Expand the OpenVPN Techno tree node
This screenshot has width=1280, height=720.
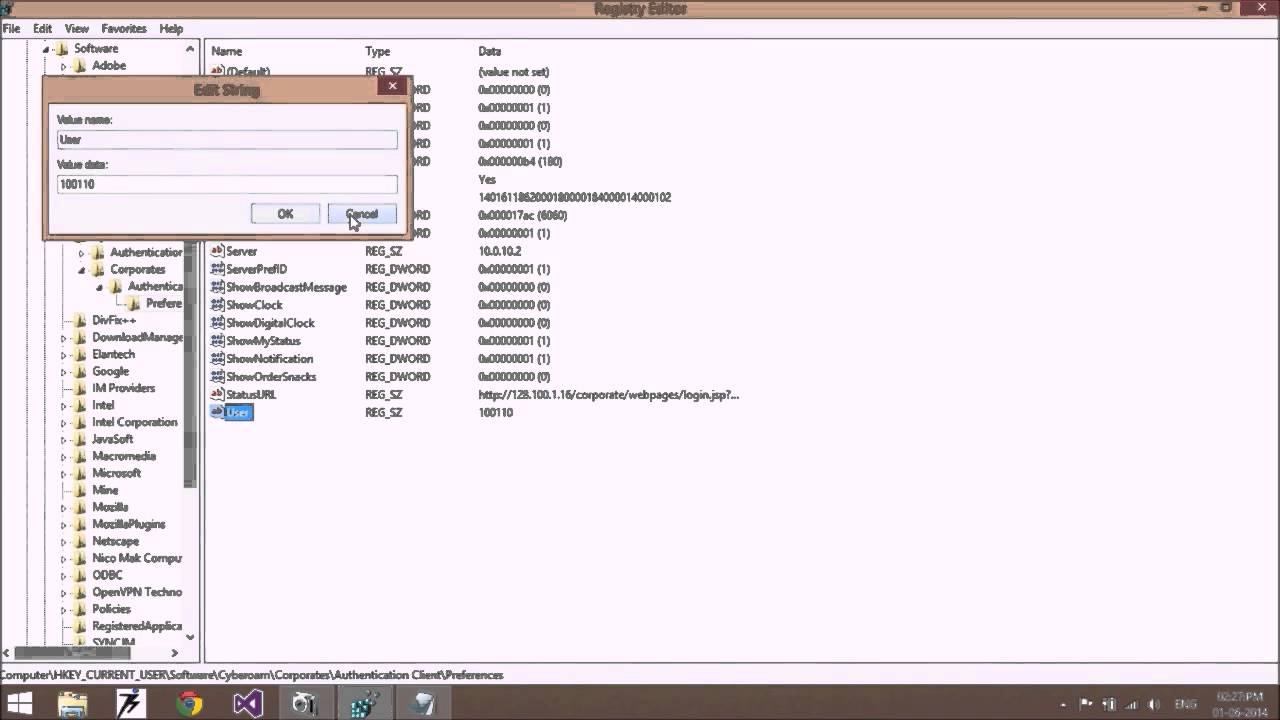63,593
